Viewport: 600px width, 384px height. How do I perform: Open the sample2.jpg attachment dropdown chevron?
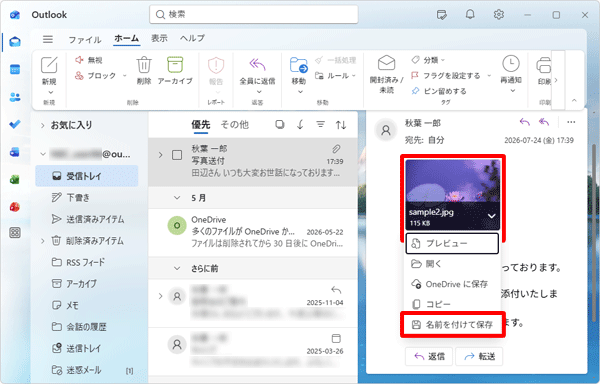click(x=492, y=216)
